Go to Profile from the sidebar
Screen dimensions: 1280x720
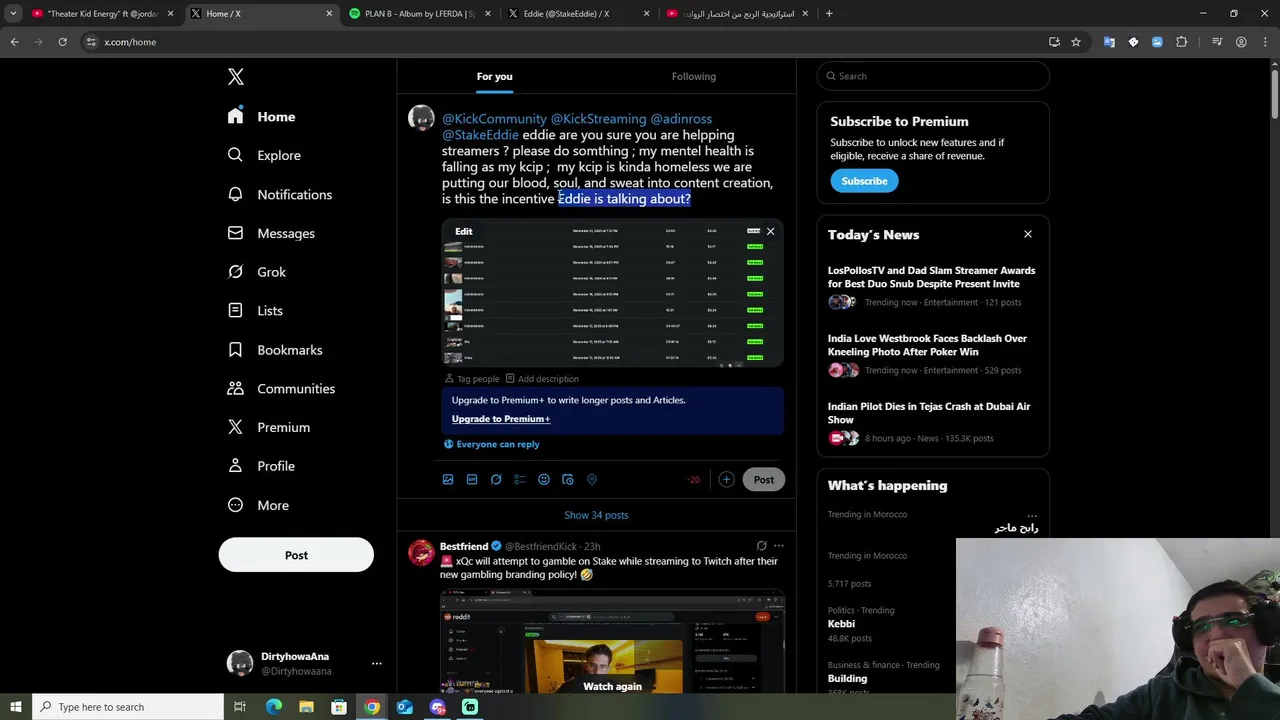(261, 466)
